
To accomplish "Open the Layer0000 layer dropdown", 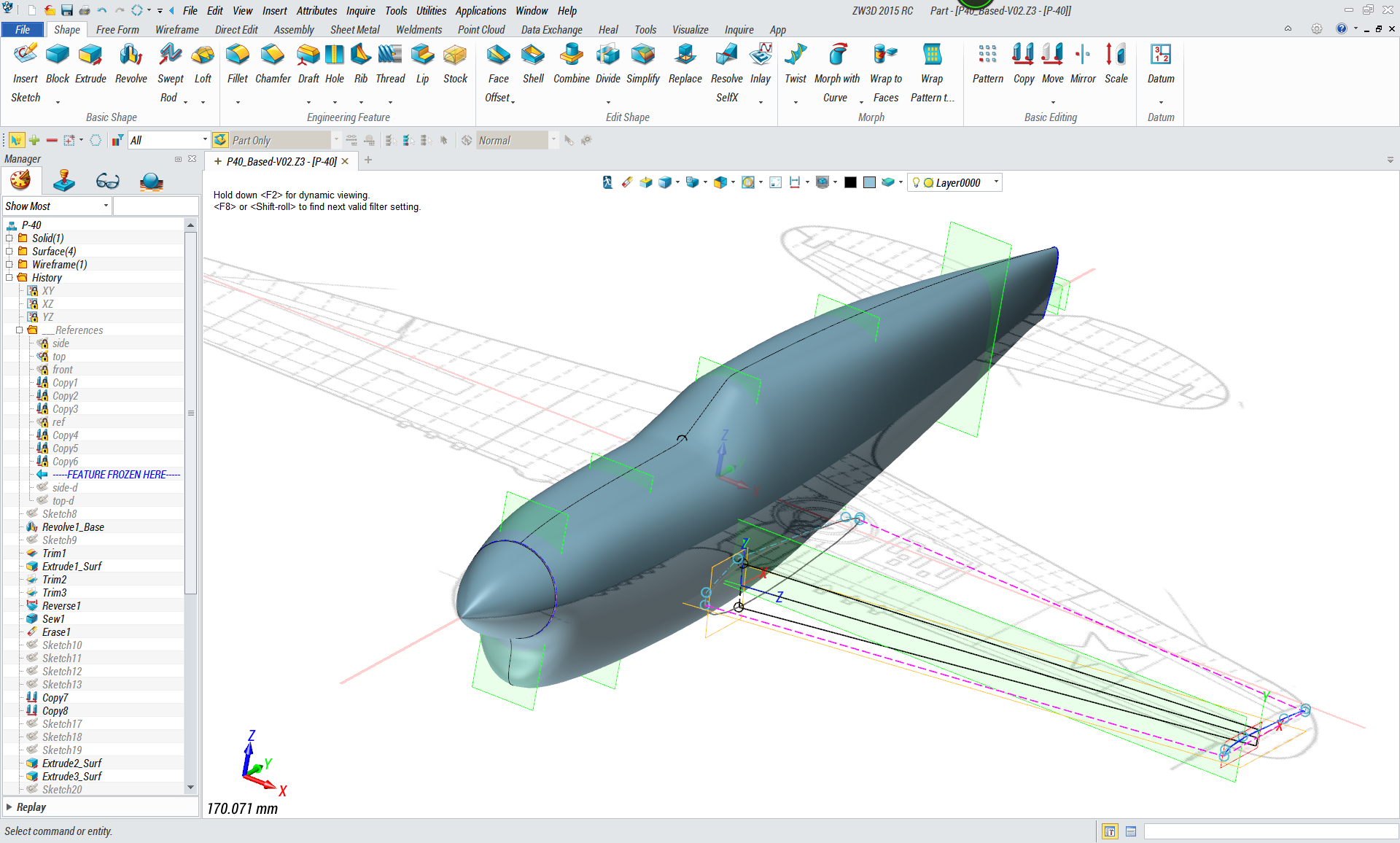I will 996,182.
